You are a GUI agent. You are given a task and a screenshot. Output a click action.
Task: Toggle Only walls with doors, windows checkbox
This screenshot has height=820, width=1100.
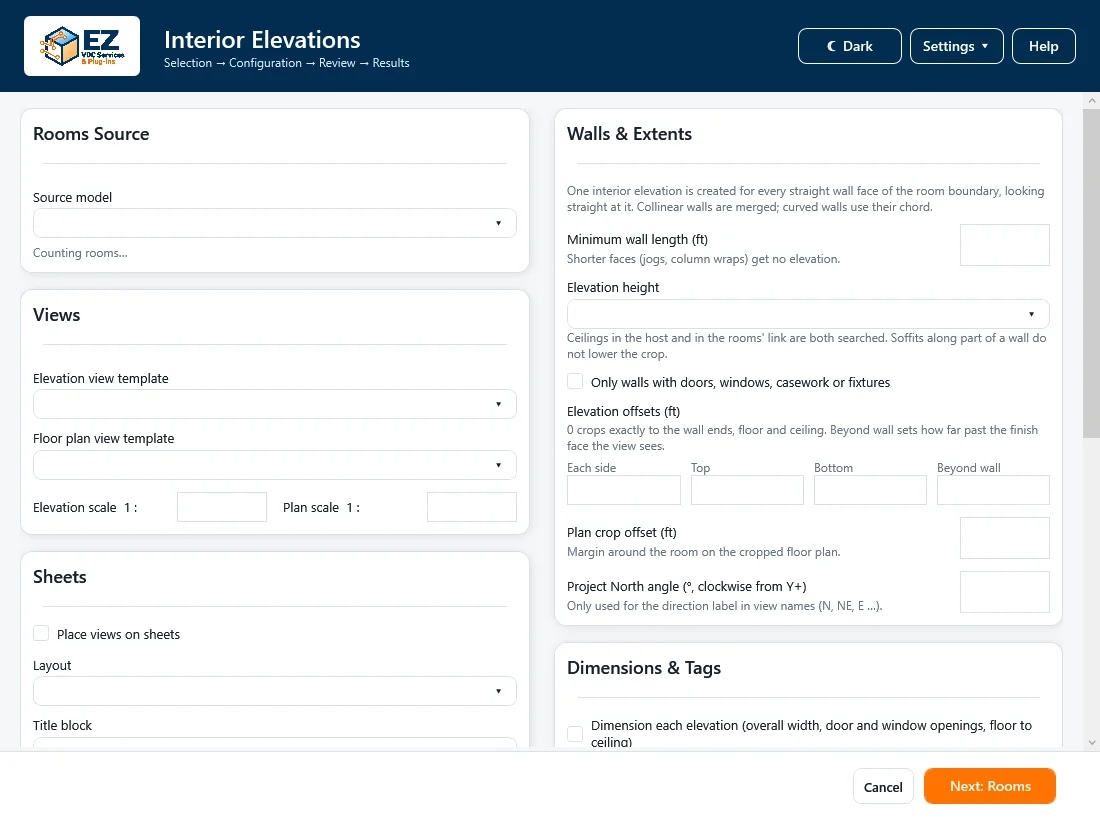coord(575,382)
